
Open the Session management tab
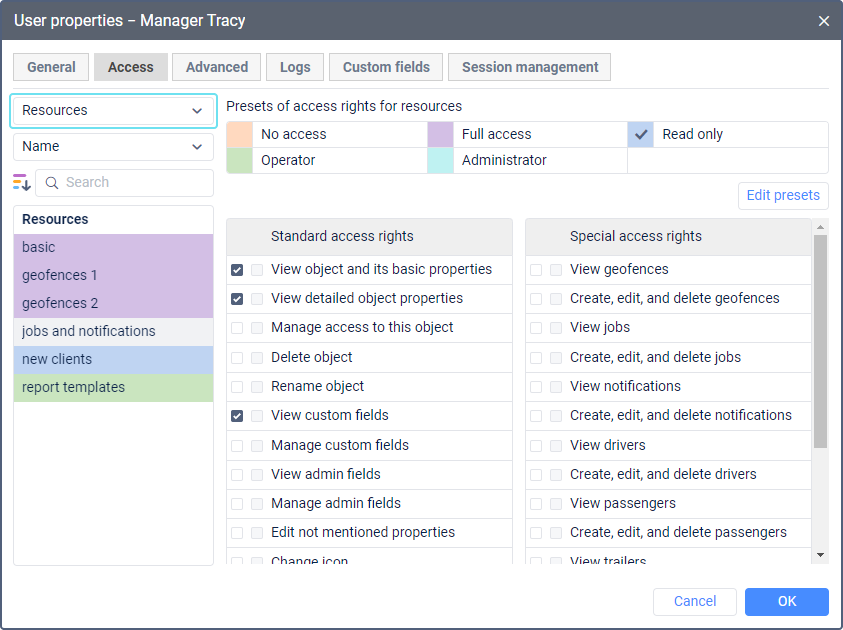tap(529, 67)
